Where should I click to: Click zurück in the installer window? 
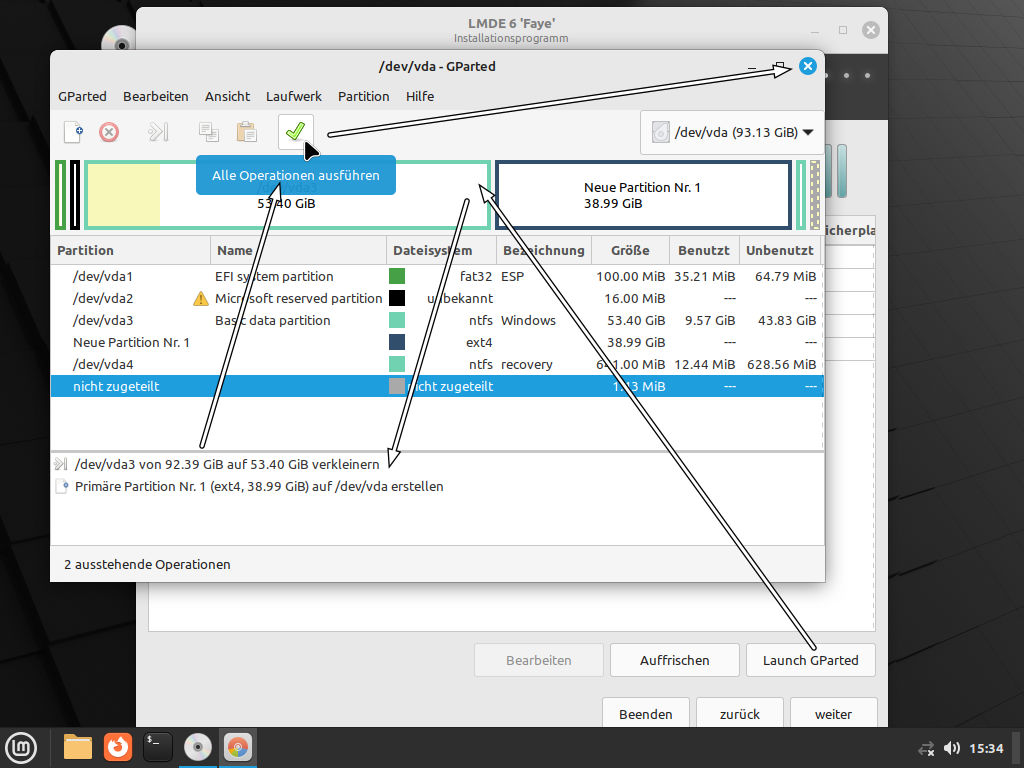(739, 714)
